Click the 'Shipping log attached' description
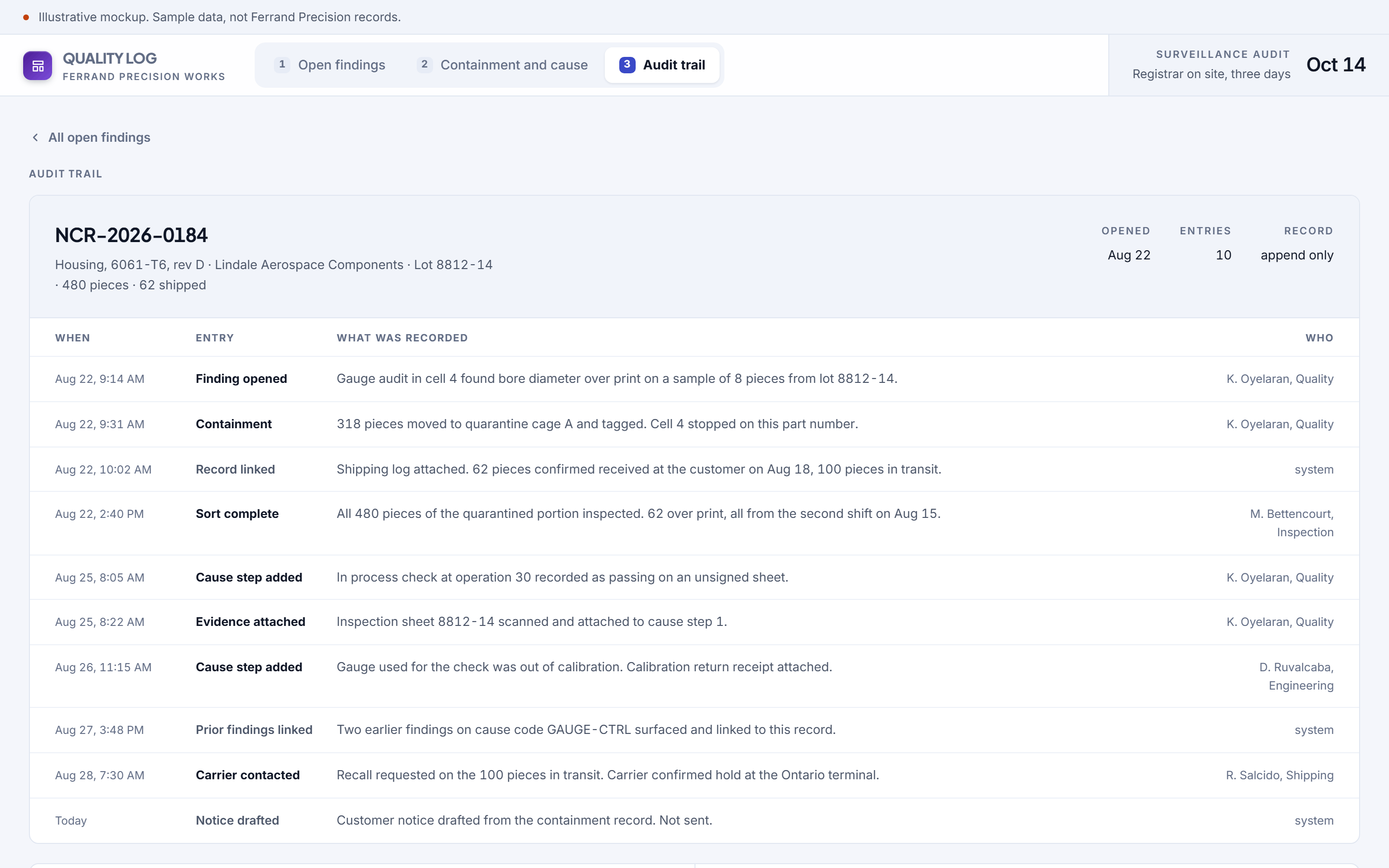This screenshot has width=1389, height=868. click(639, 469)
